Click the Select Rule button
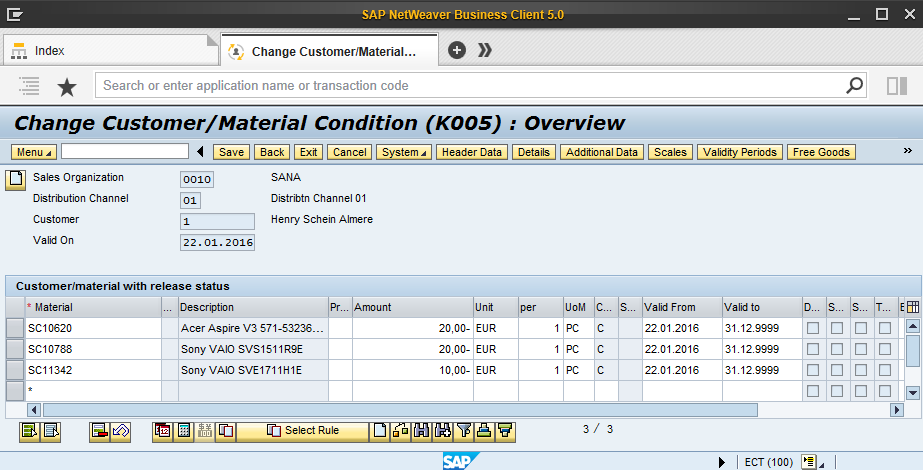The width and height of the screenshot is (923, 470). (x=303, y=431)
